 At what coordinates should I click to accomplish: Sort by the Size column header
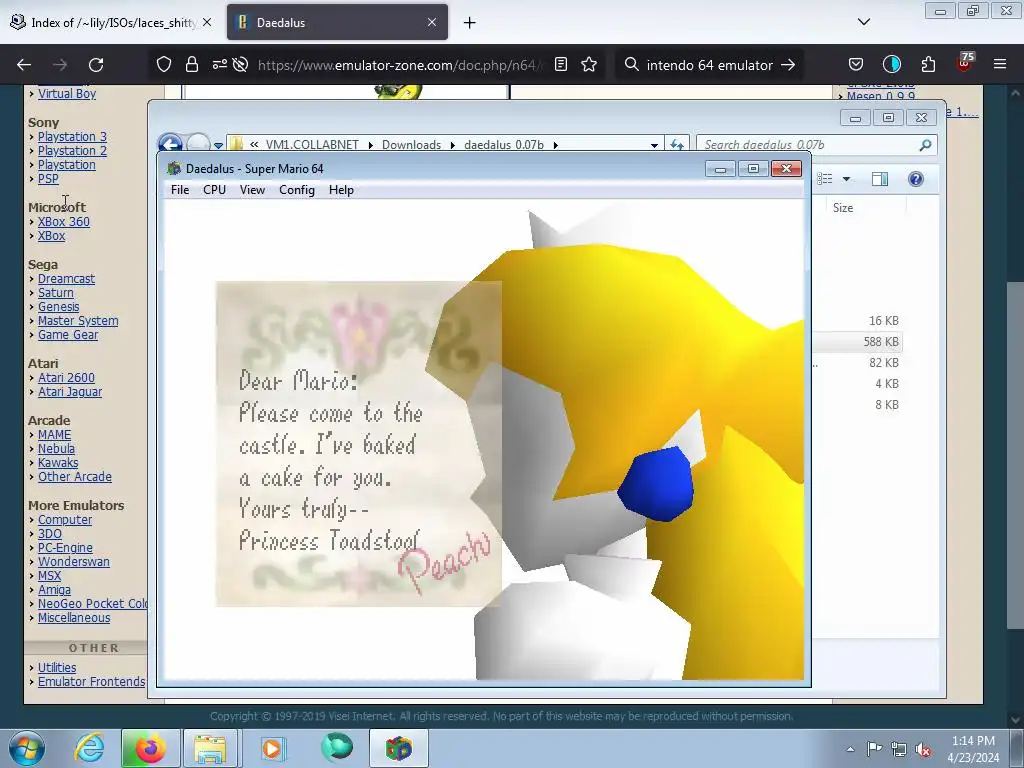point(858,208)
